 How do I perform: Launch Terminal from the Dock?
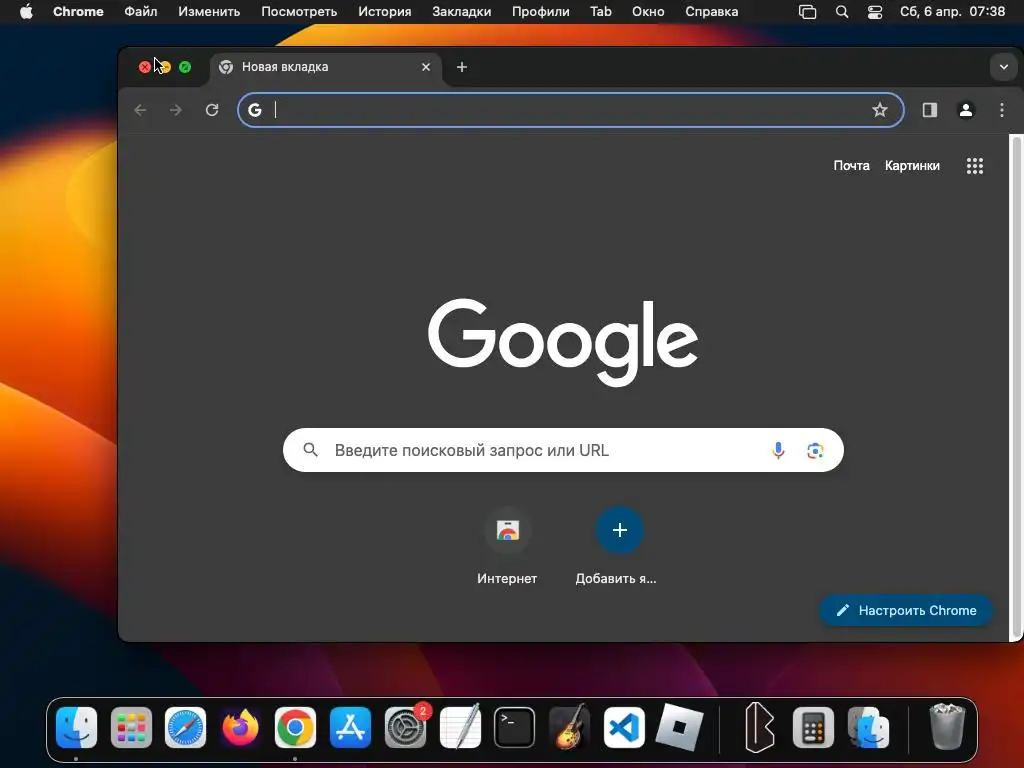click(x=515, y=728)
